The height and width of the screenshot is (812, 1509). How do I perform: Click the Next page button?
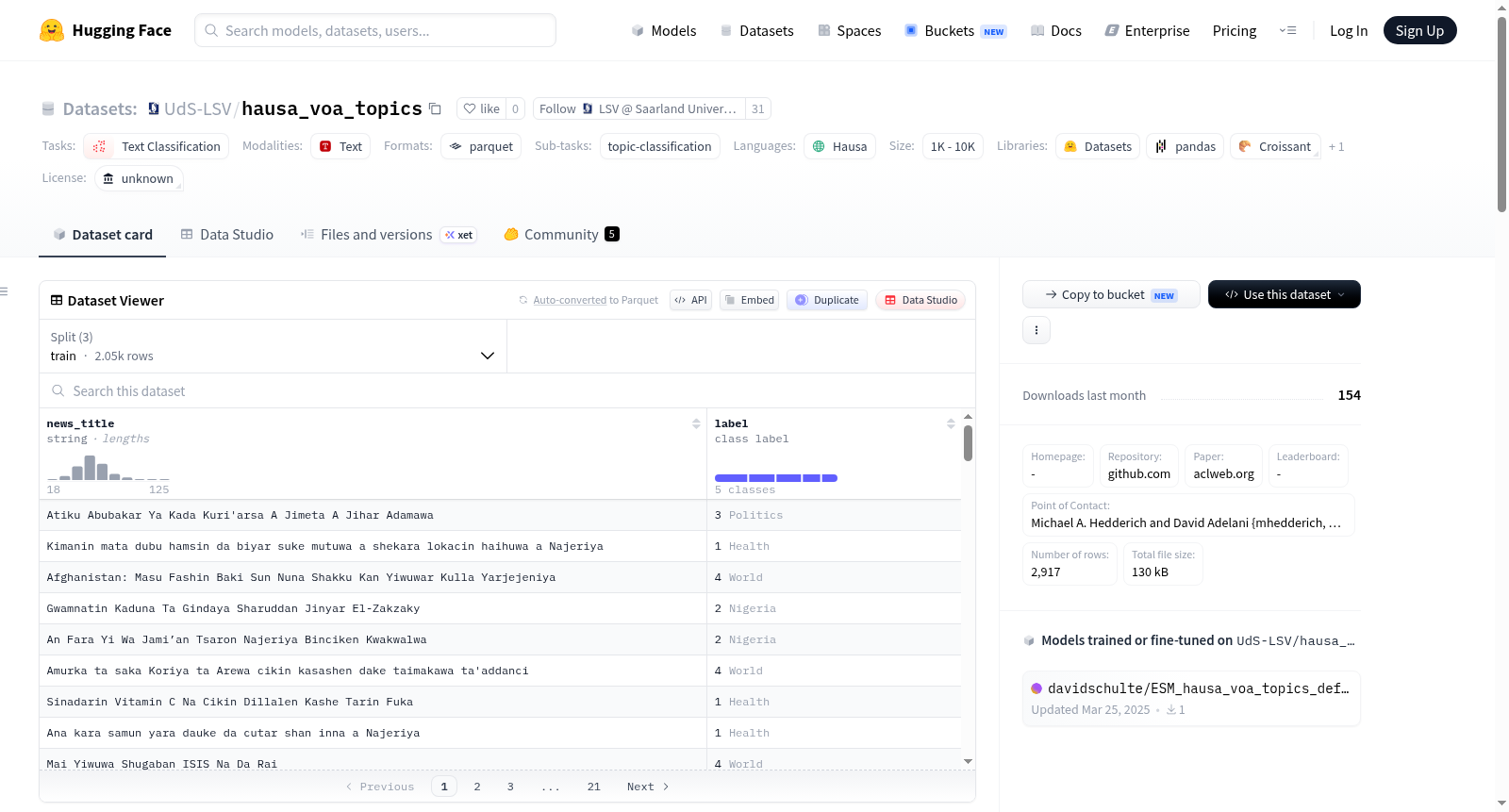648,787
